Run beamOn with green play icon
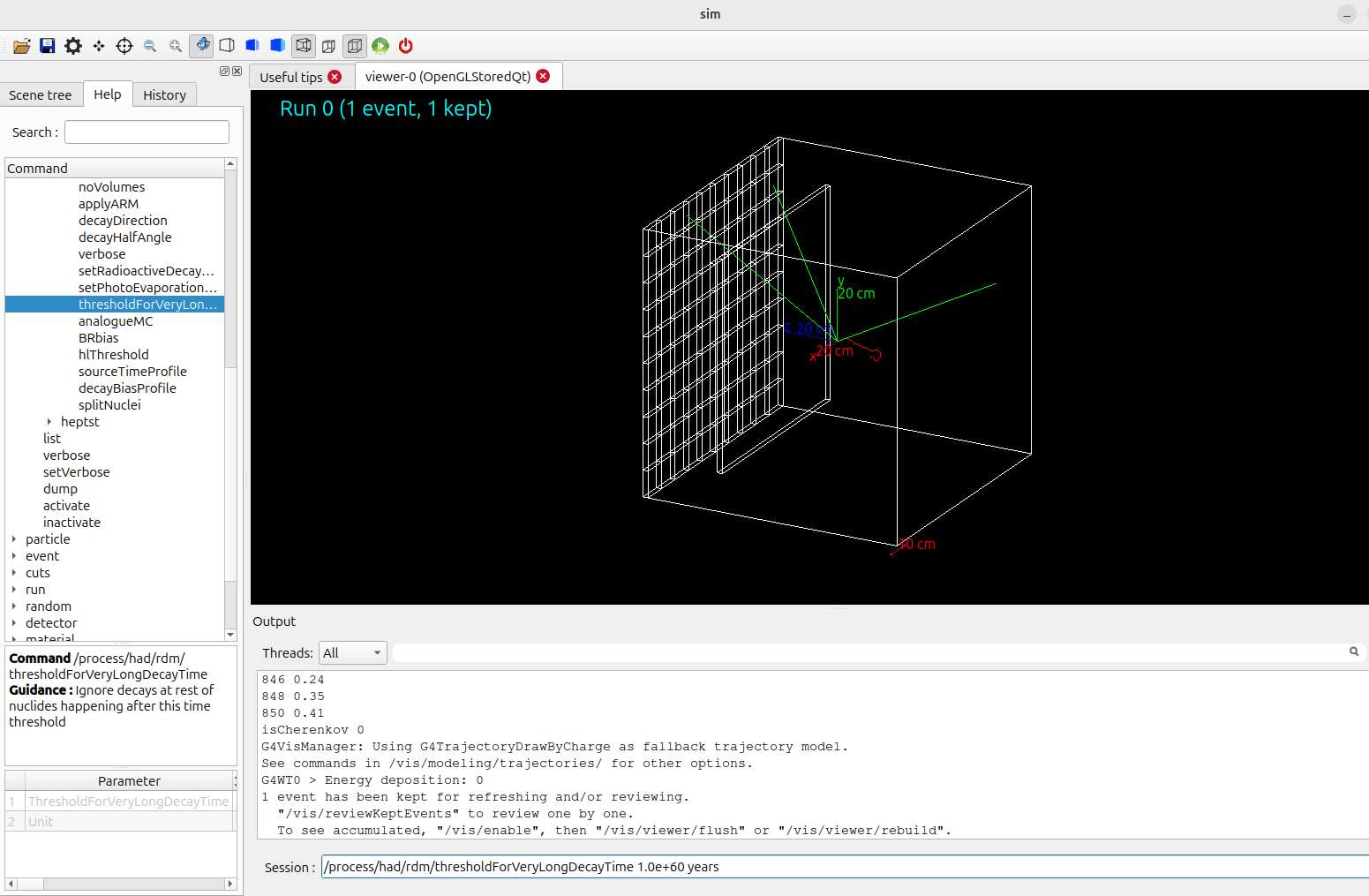This screenshot has height=896, width=1369. [380, 46]
